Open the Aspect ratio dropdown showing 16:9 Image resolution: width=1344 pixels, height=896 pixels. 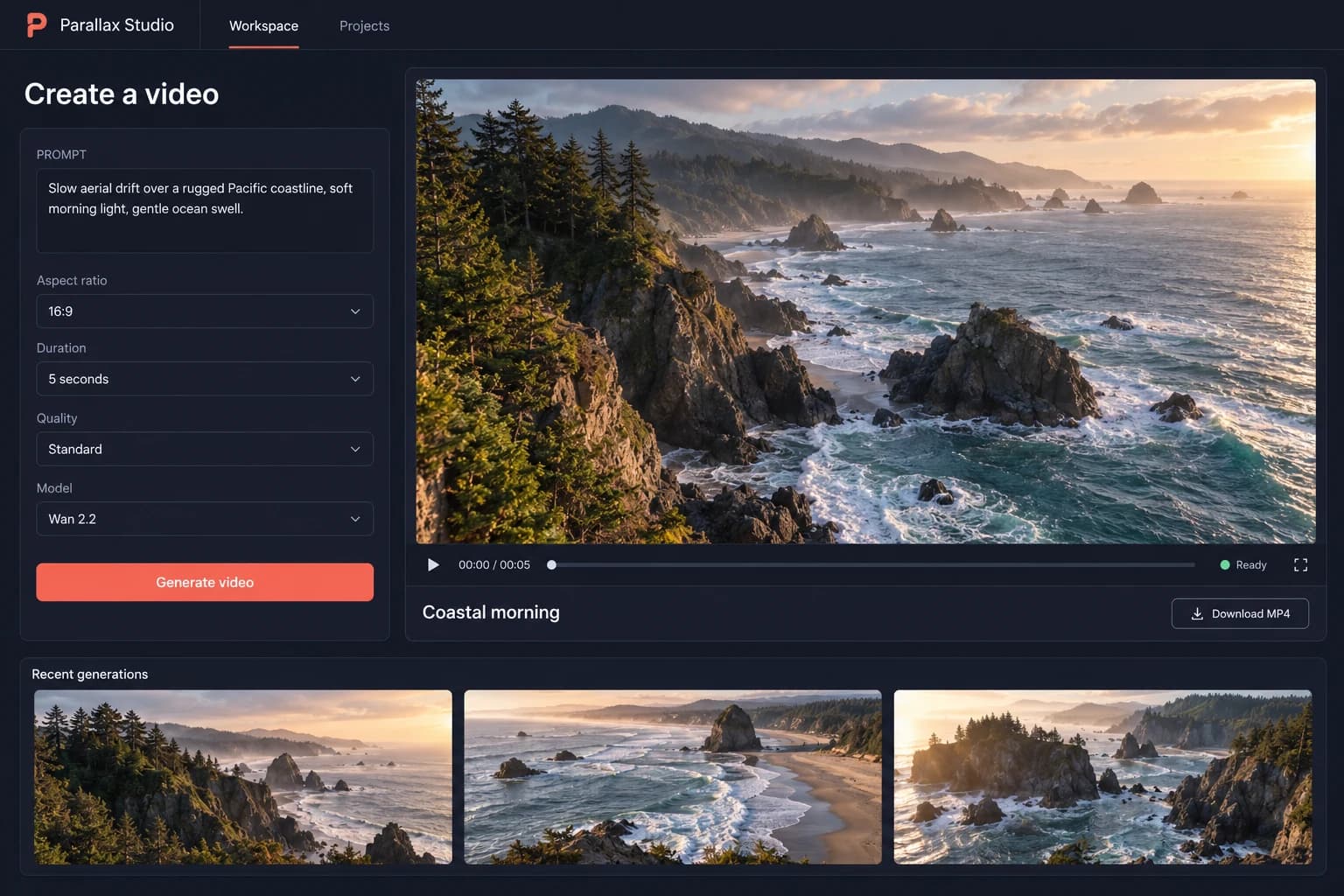point(205,311)
